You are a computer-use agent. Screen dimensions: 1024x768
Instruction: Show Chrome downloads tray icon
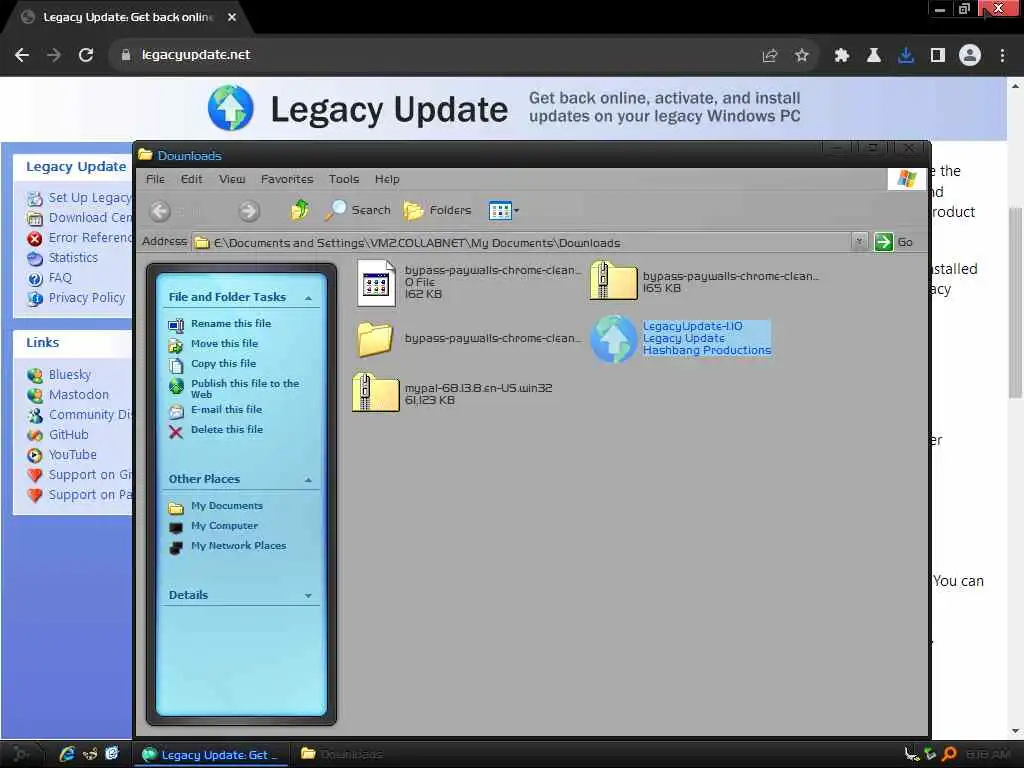pos(906,56)
